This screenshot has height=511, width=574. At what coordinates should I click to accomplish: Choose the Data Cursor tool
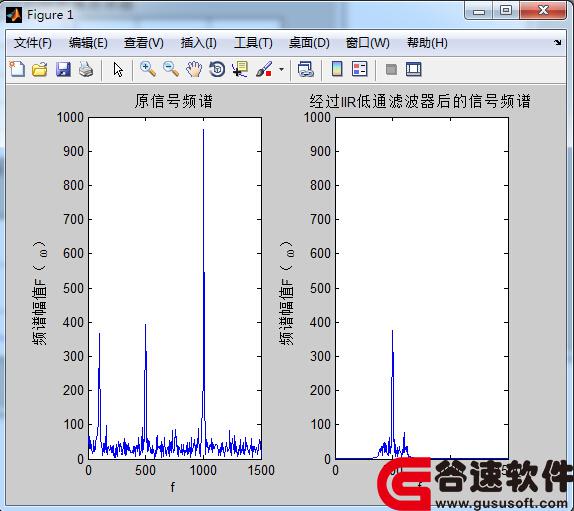pos(240,69)
